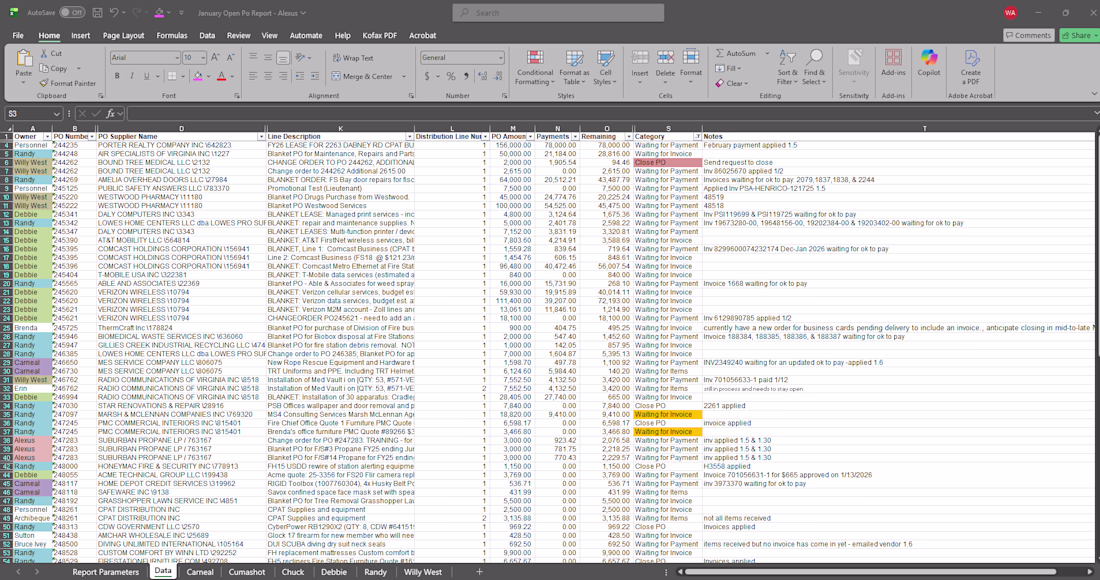The height and width of the screenshot is (580, 1100).
Task: Open Format cells menu
Action: point(690,67)
